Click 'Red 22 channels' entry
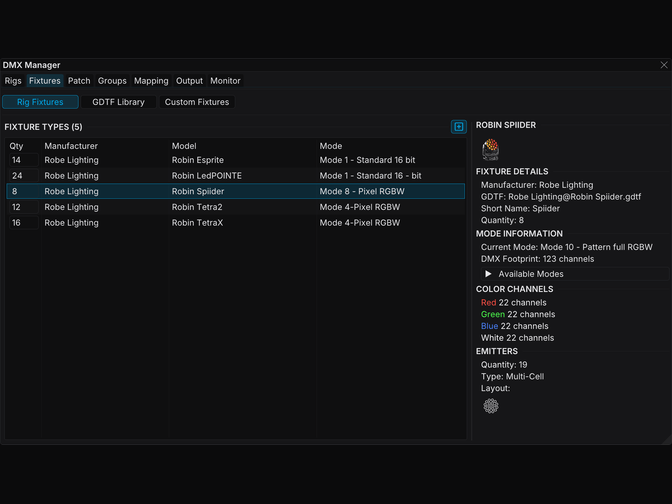Image resolution: width=672 pixels, height=504 pixels. [513, 303]
